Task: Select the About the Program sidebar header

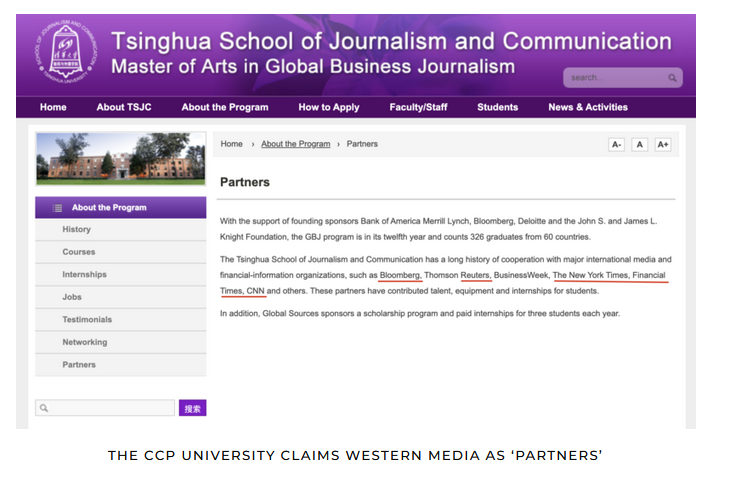Action: pos(121,207)
